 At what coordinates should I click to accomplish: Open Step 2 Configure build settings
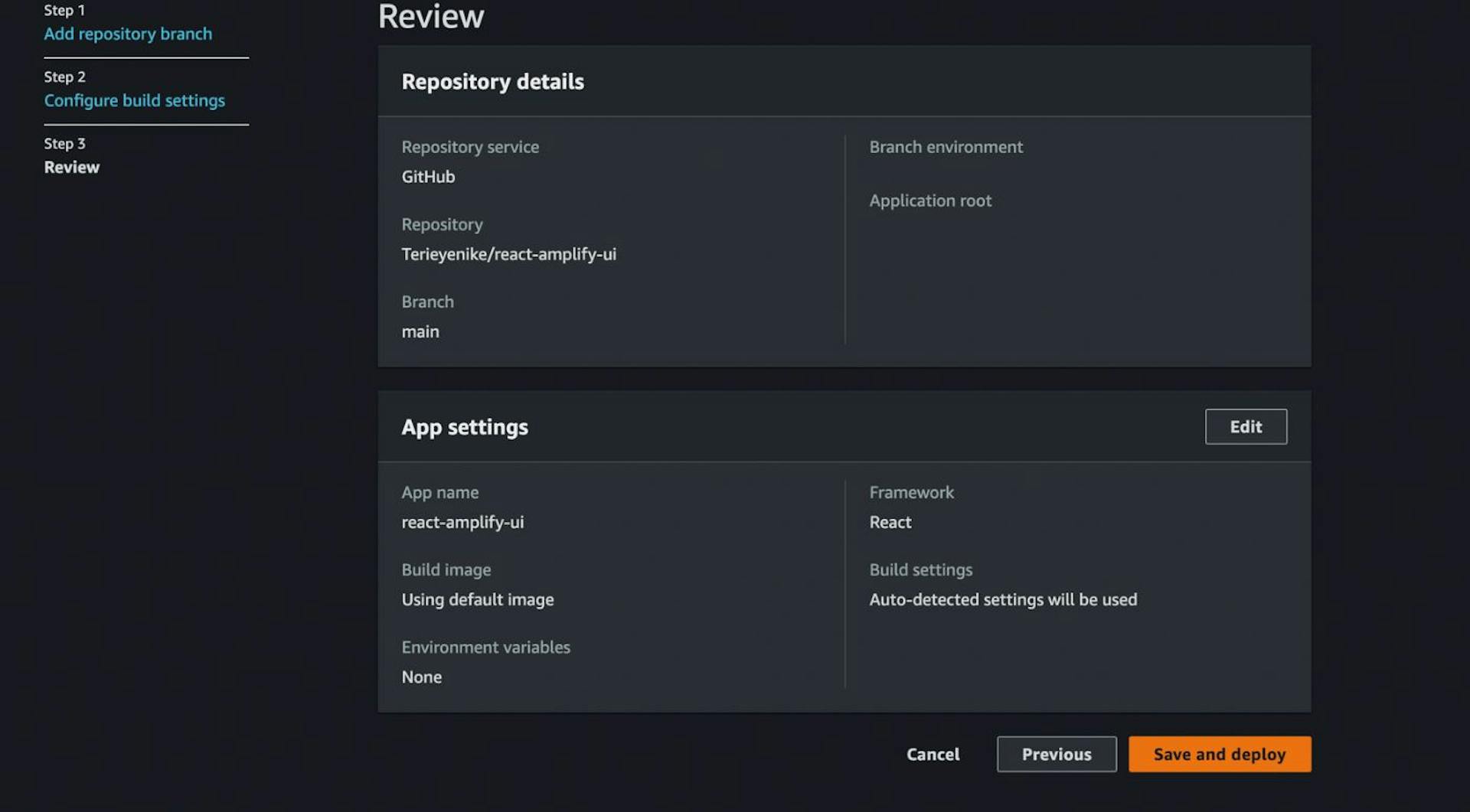click(x=135, y=100)
